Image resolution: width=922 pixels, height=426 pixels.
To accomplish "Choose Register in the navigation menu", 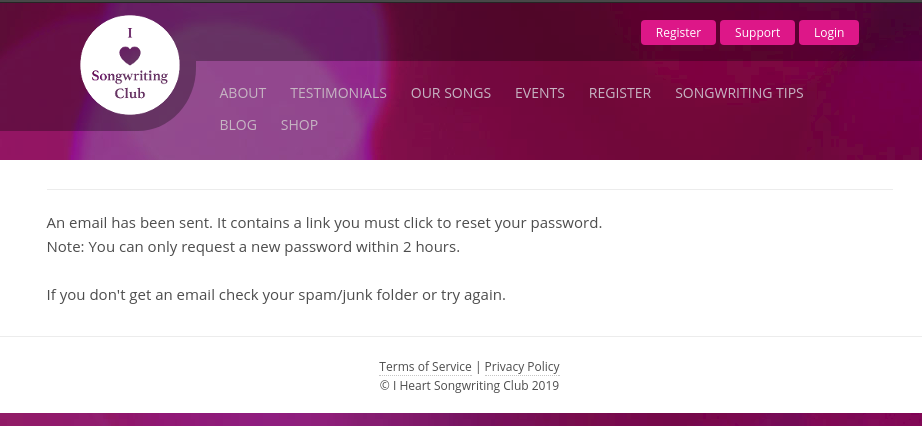I will click(620, 93).
